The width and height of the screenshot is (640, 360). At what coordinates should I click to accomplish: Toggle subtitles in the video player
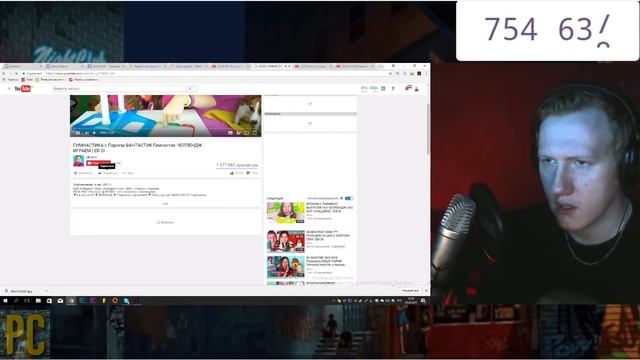pyautogui.click(x=230, y=133)
